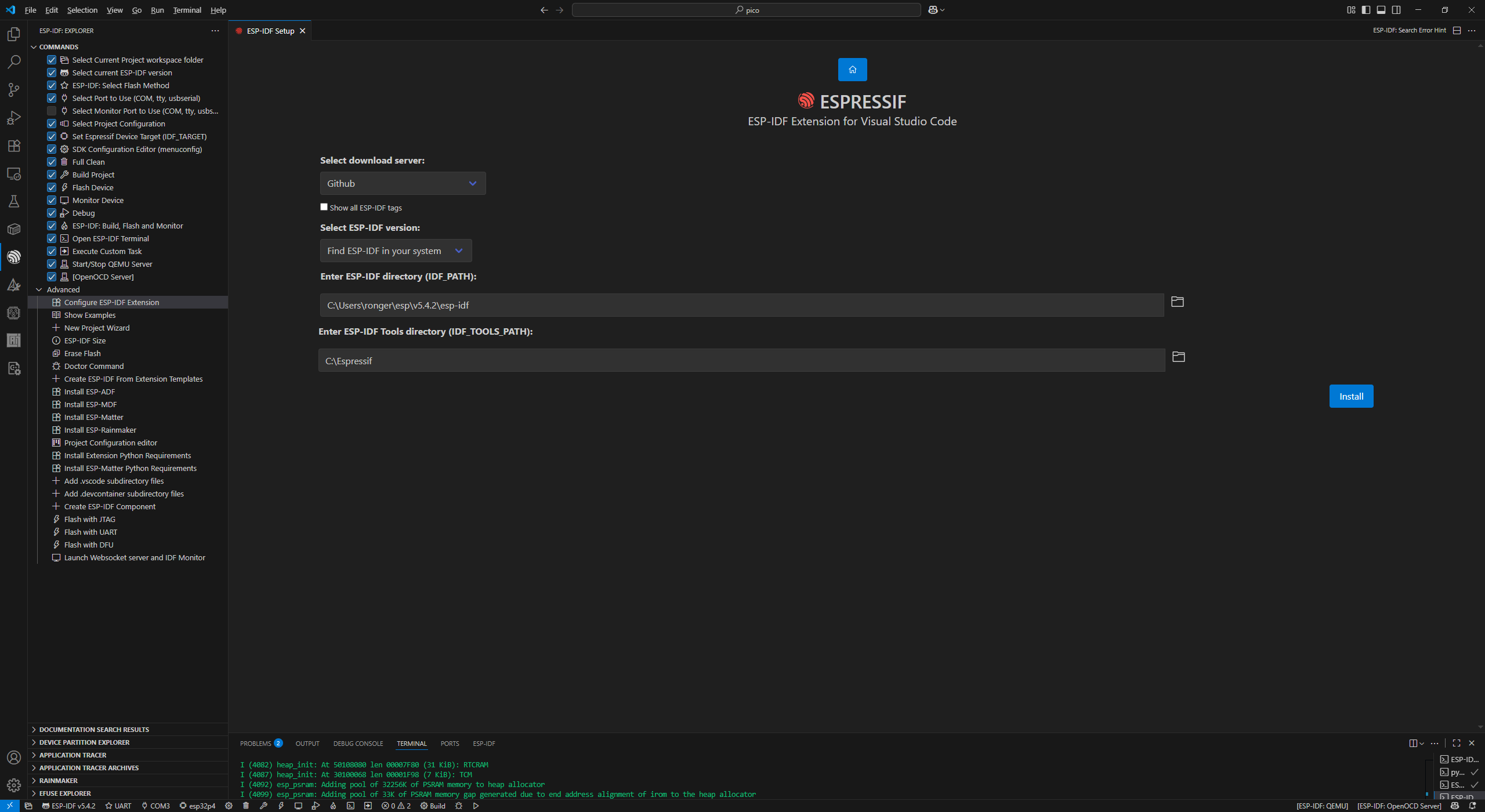Viewport: 1485px width, 812px height.
Task: Click the browse folder icon for IDF_TOOLS_PATH
Action: pos(1178,357)
